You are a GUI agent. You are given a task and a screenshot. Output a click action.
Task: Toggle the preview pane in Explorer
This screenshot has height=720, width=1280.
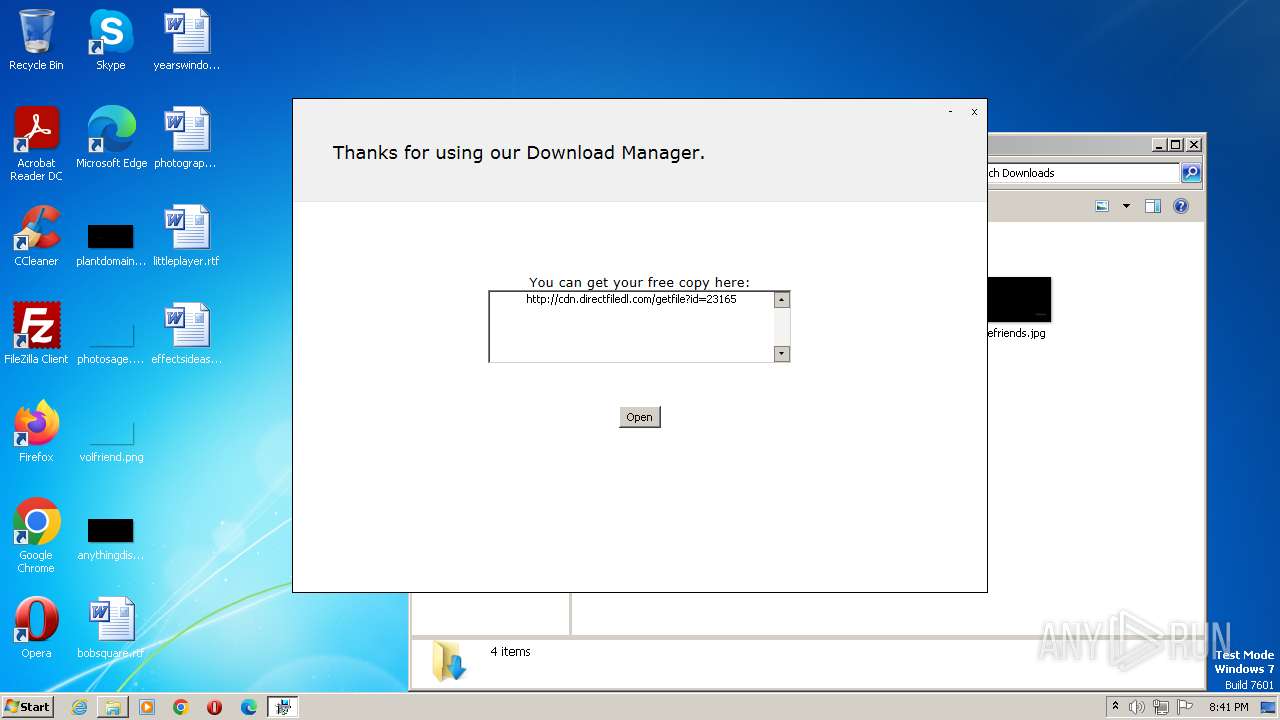[x=1153, y=206]
